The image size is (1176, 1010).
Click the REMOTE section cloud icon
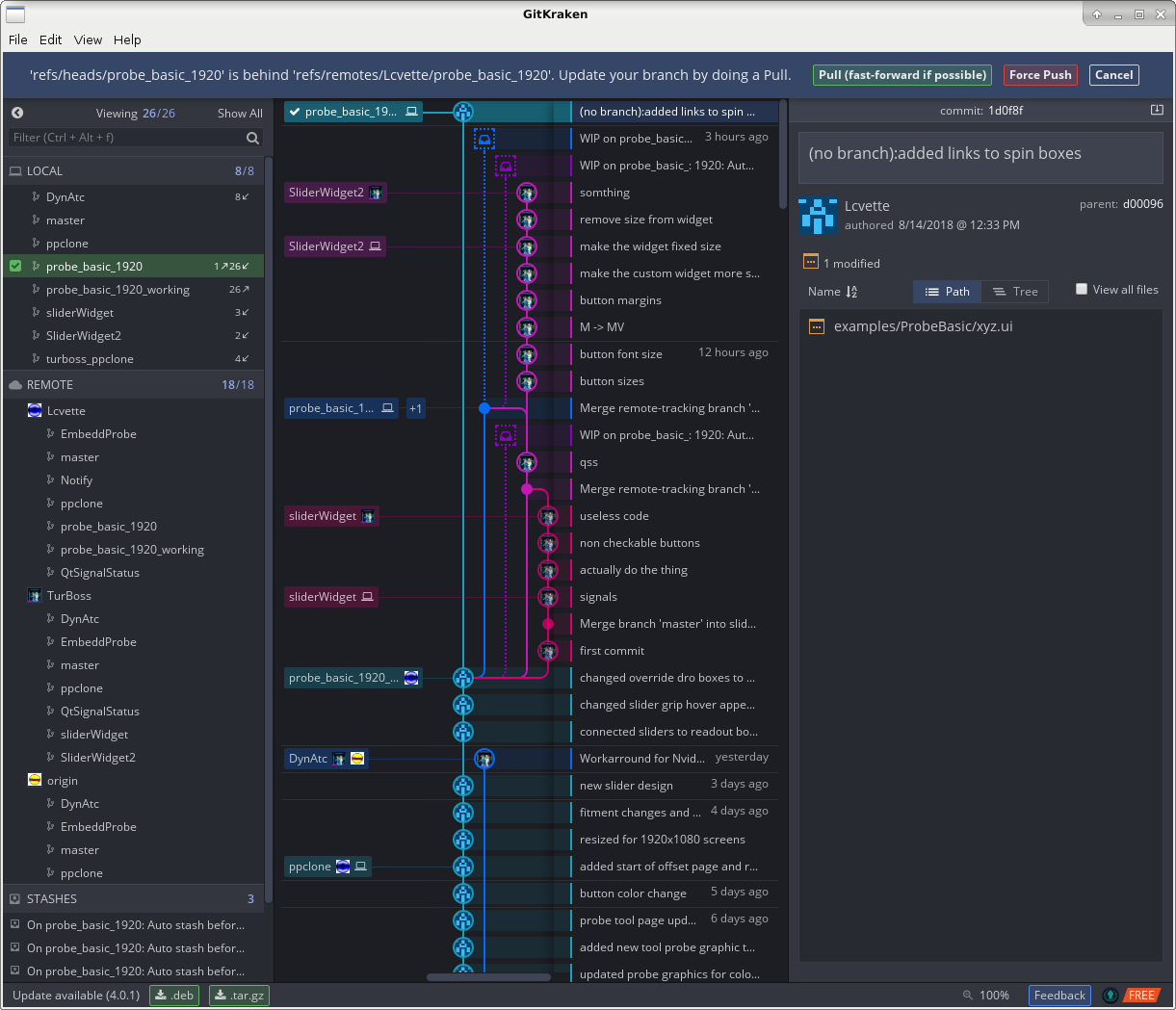click(15, 385)
